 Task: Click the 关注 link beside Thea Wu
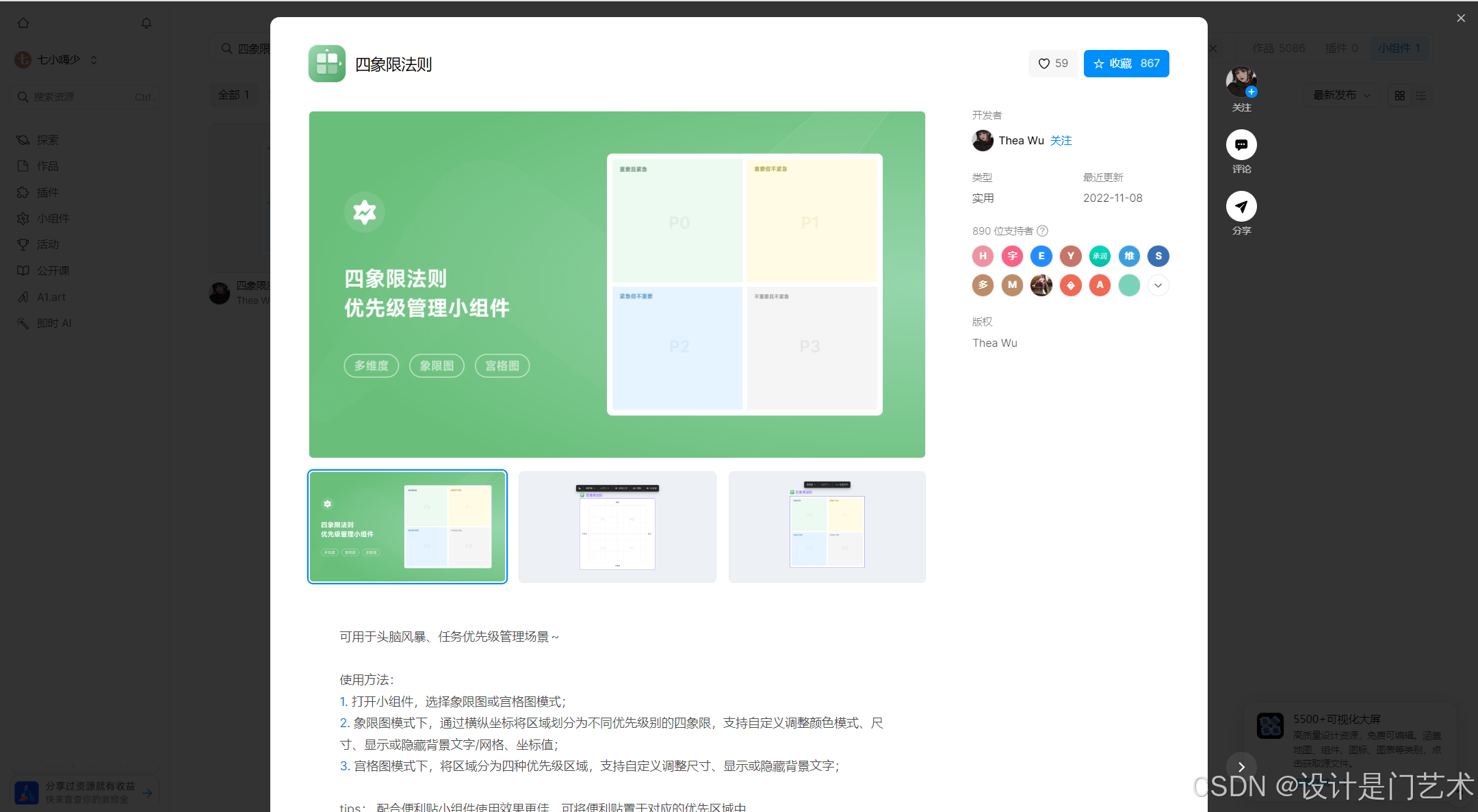coord(1061,141)
